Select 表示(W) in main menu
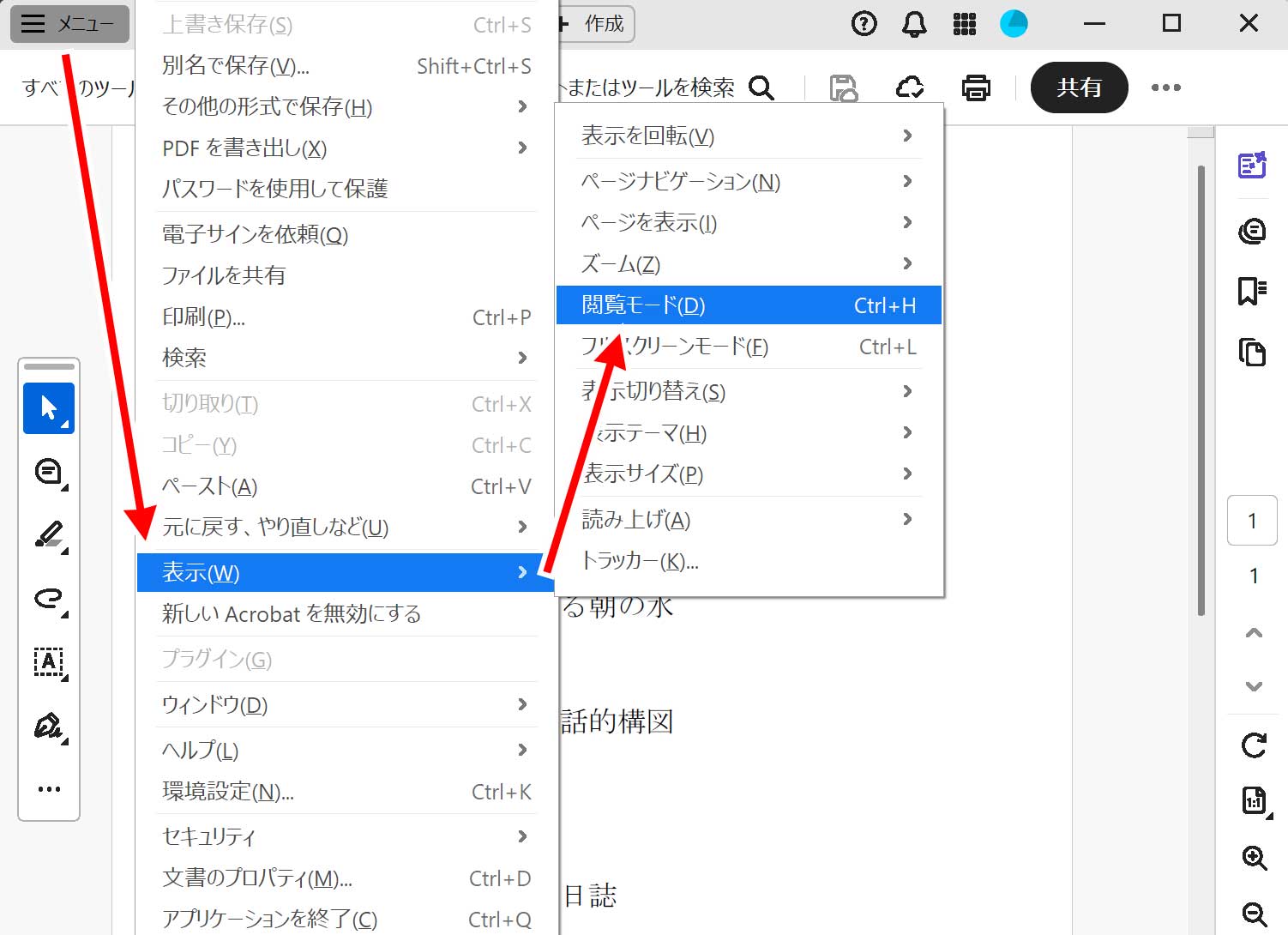Image resolution: width=1288 pixels, height=935 pixels. tap(347, 572)
